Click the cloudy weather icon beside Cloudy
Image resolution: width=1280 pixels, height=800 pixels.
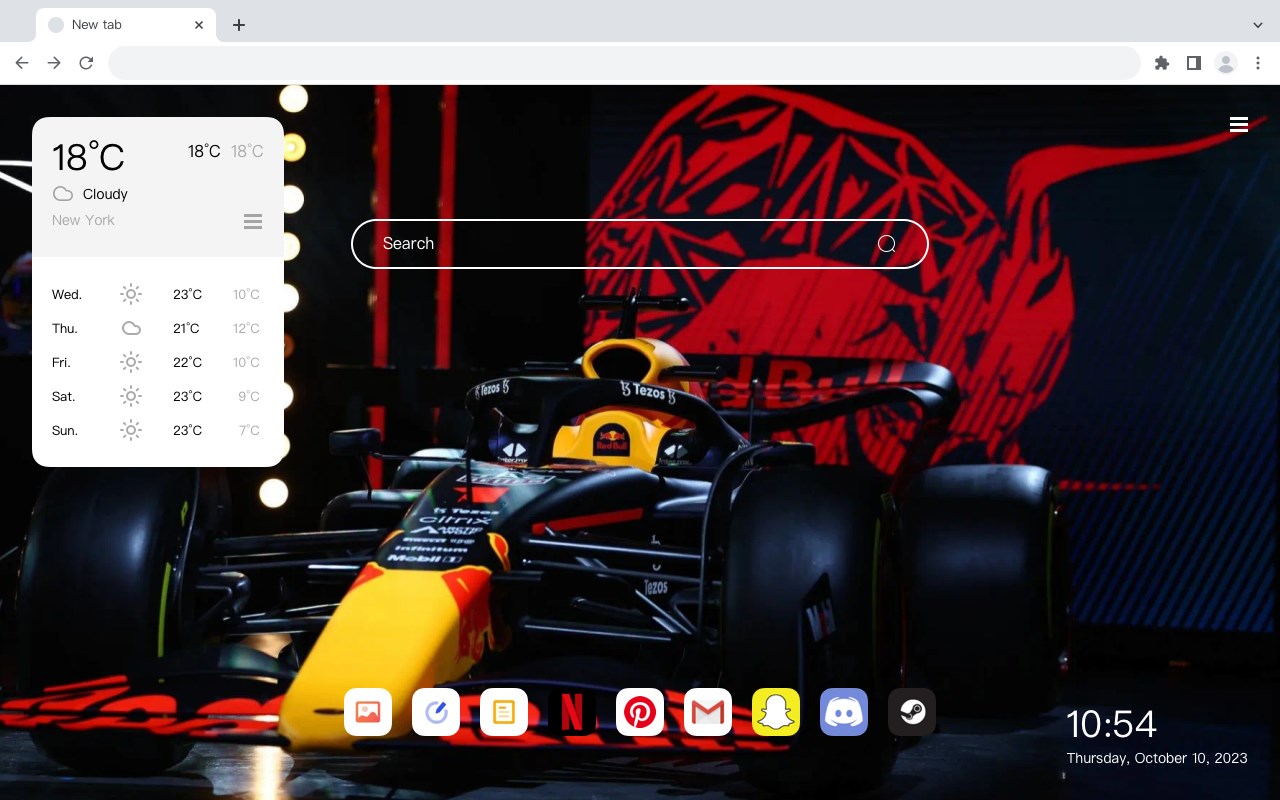point(63,194)
